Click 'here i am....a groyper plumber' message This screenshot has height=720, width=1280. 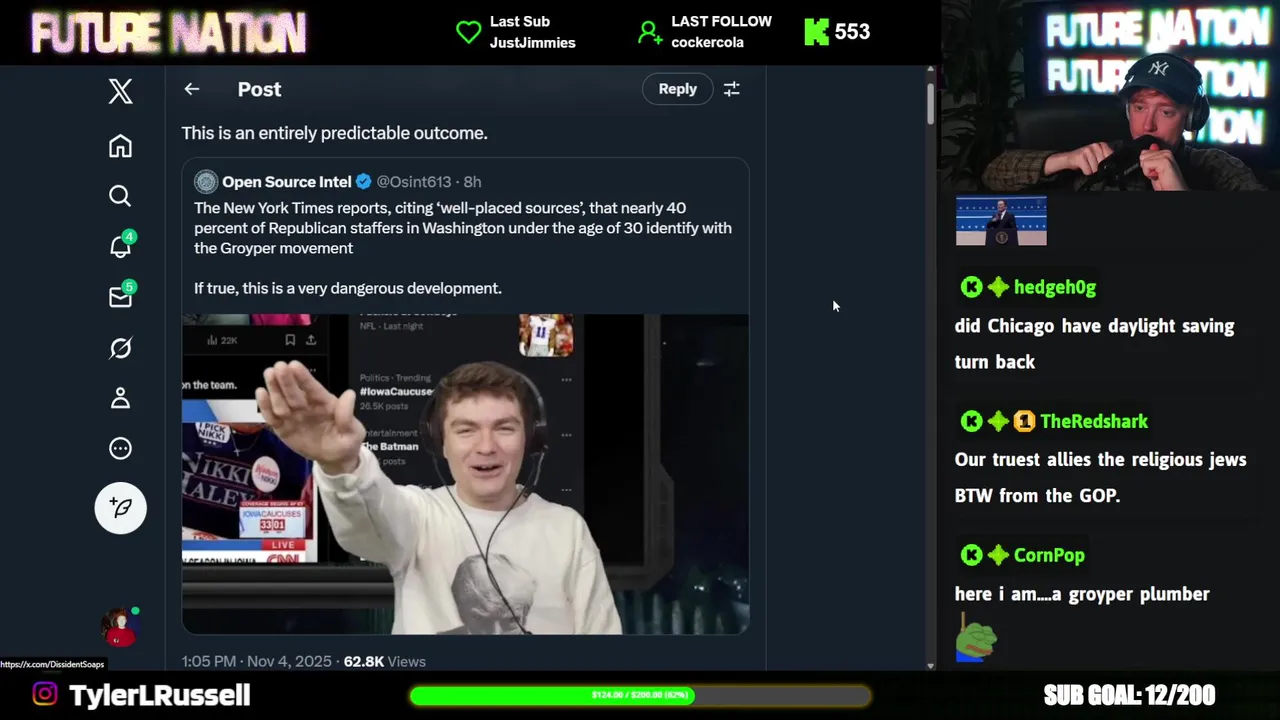(x=1082, y=594)
